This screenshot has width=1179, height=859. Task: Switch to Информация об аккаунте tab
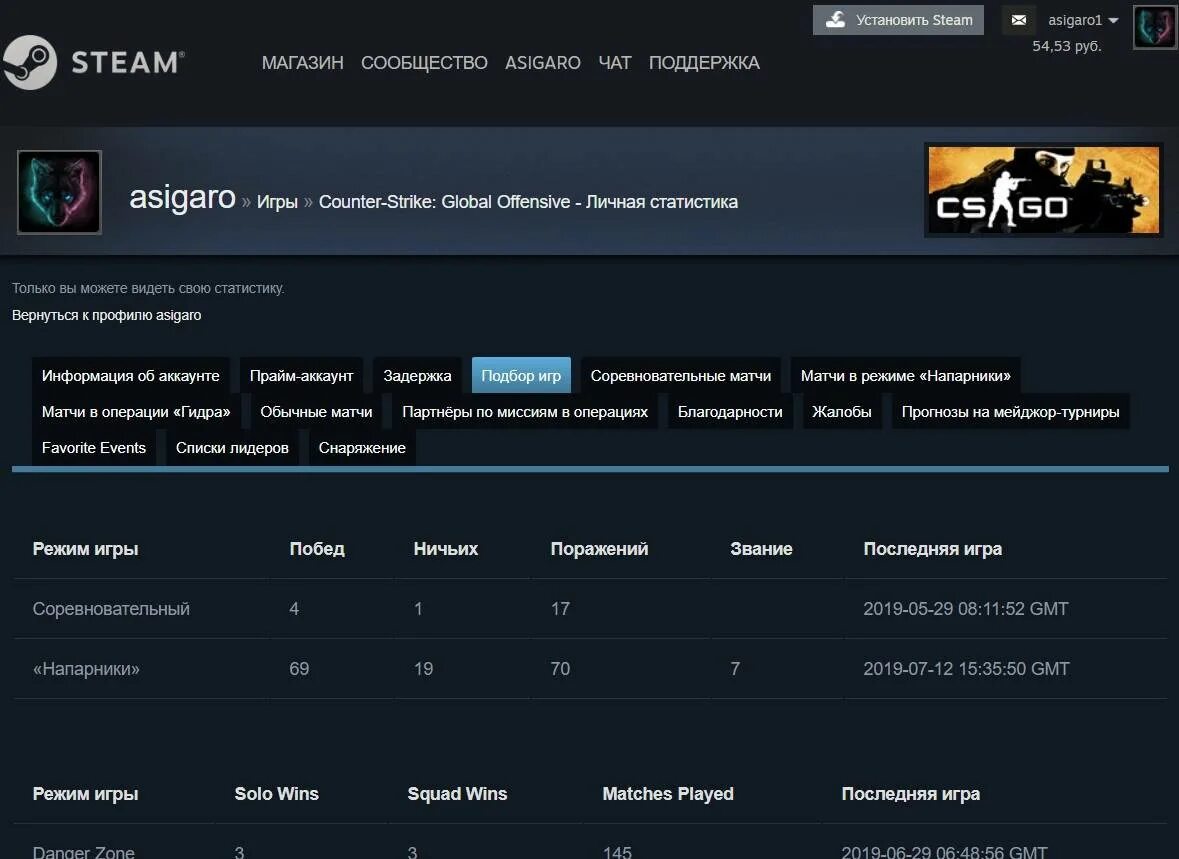[131, 375]
